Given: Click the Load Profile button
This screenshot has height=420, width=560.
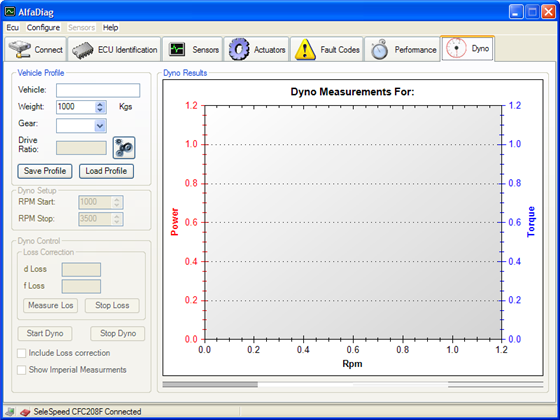Looking at the screenshot, I should pos(106,171).
